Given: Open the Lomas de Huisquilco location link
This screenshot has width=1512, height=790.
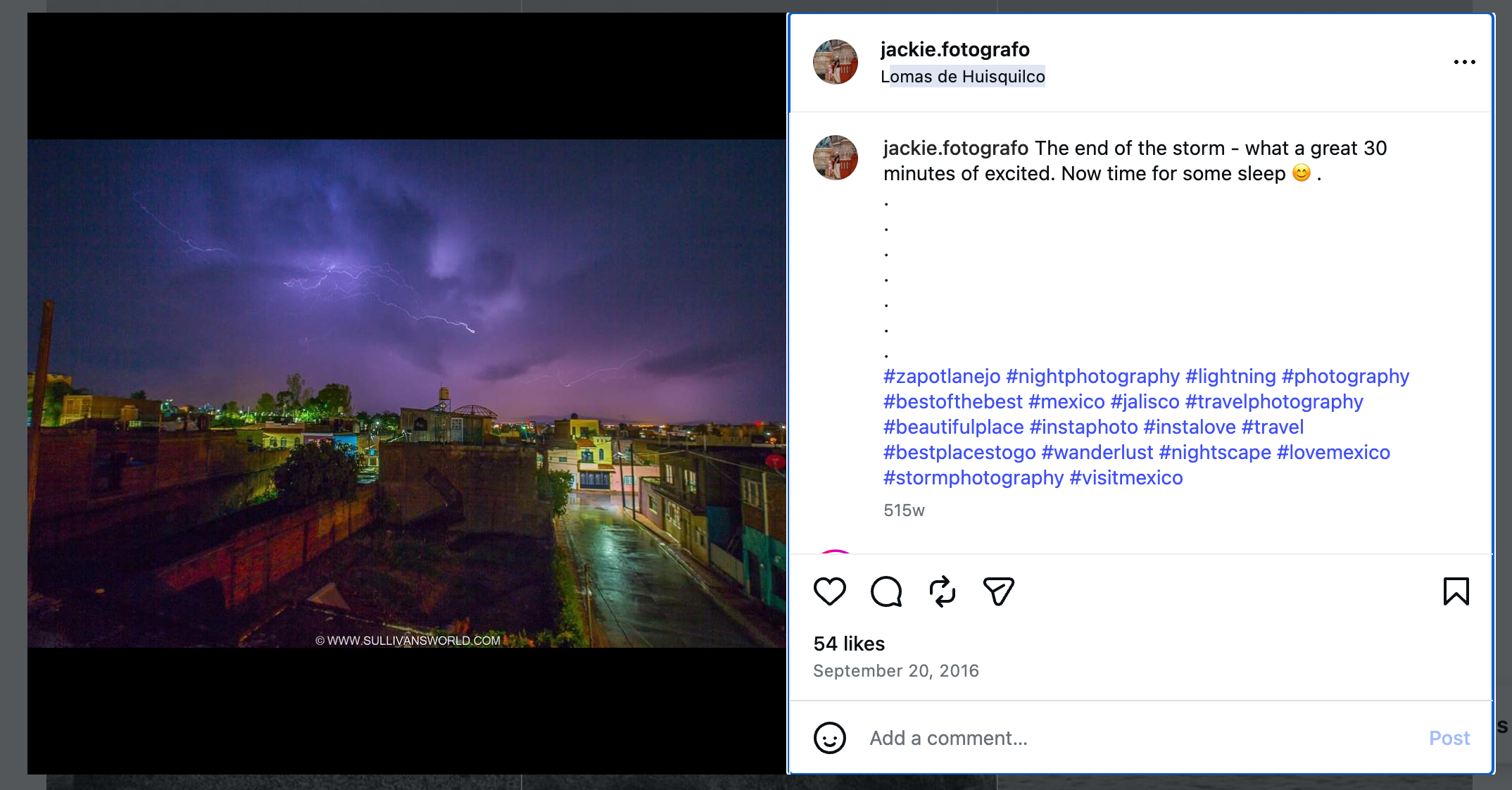Looking at the screenshot, I should point(963,76).
